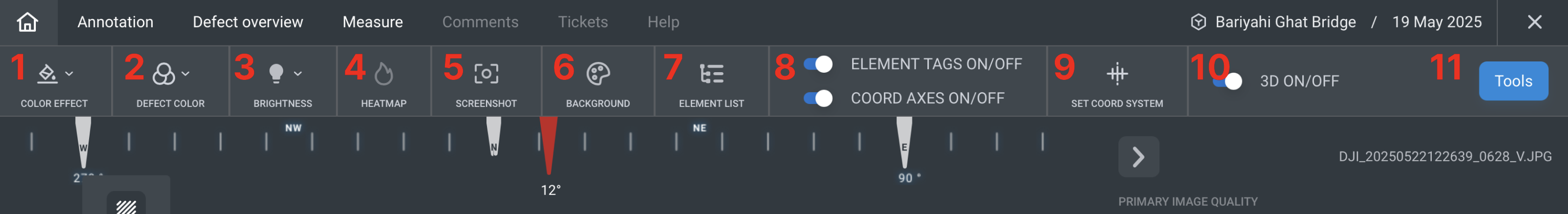Take a screenshot with the Screenshot tool
The height and width of the screenshot is (214, 1568).
pyautogui.click(x=486, y=74)
